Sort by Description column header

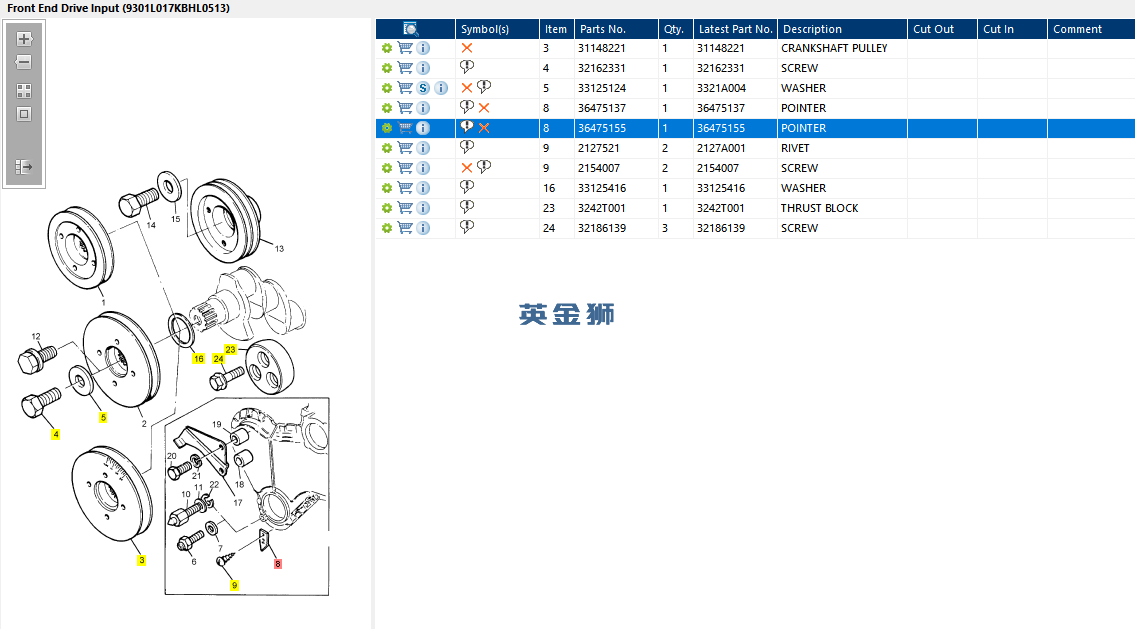pyautogui.click(x=843, y=29)
